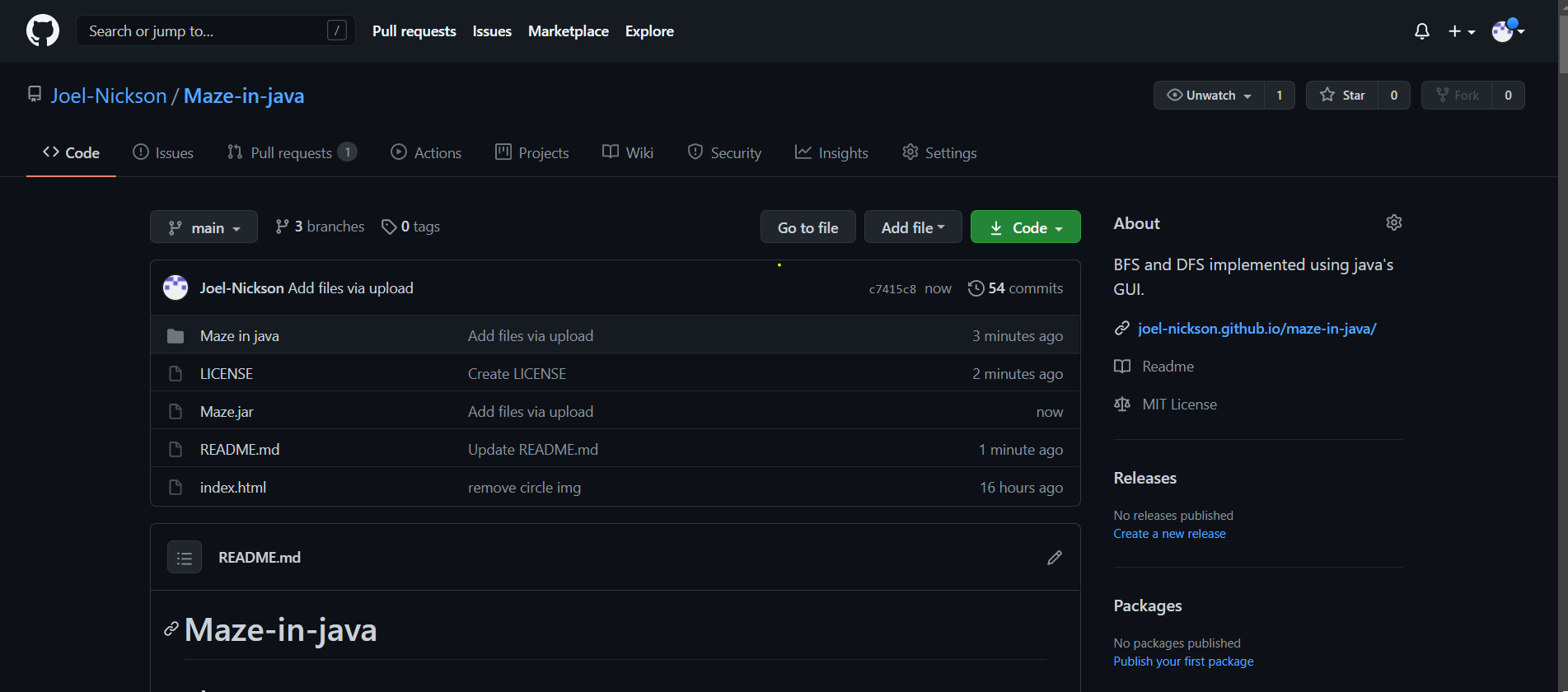Click the Fork button

pyautogui.click(x=1457, y=96)
